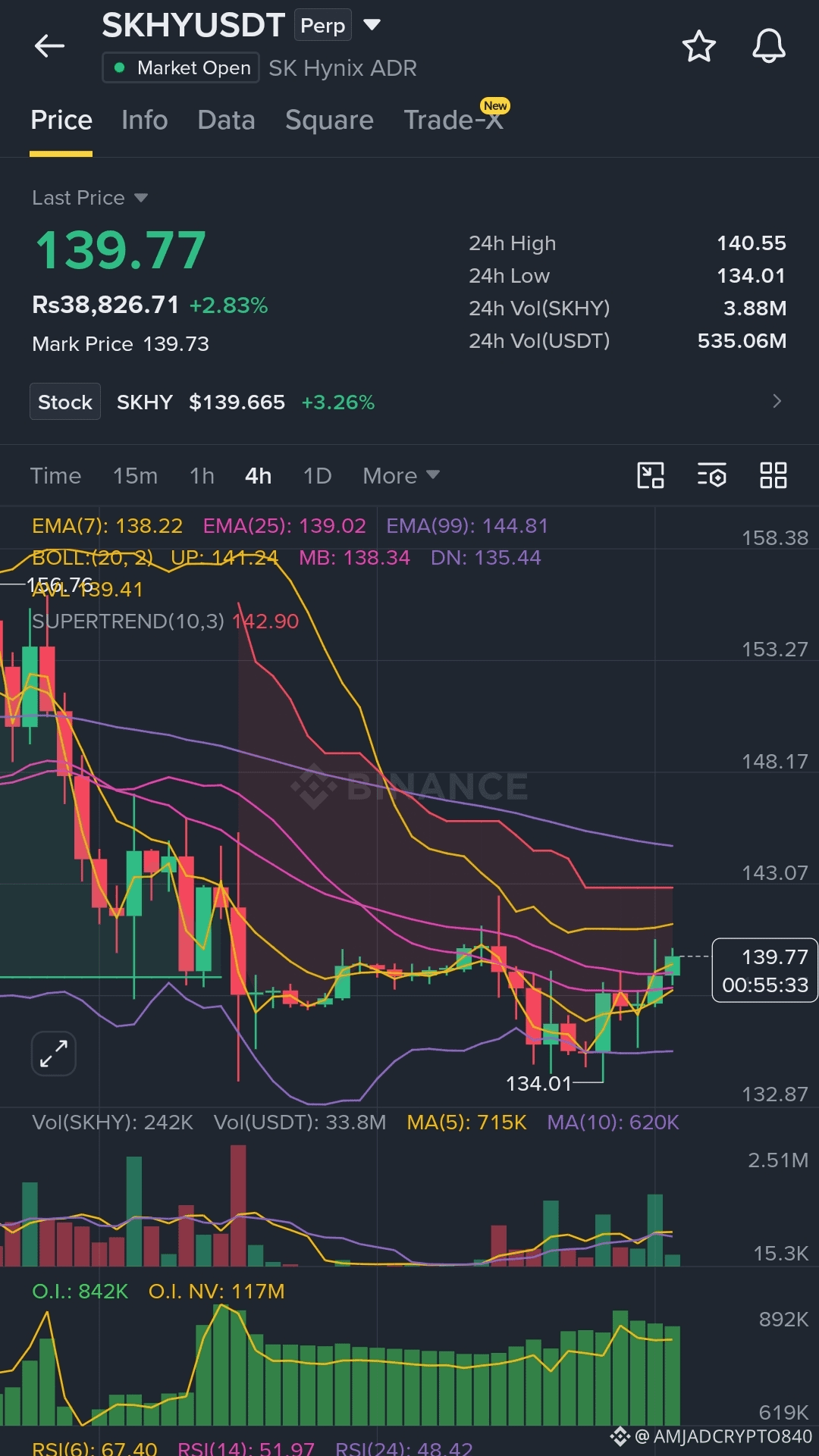819x1456 pixels.
Task: Tap the Vol(SKHY): 242K label
Action: (112, 1123)
